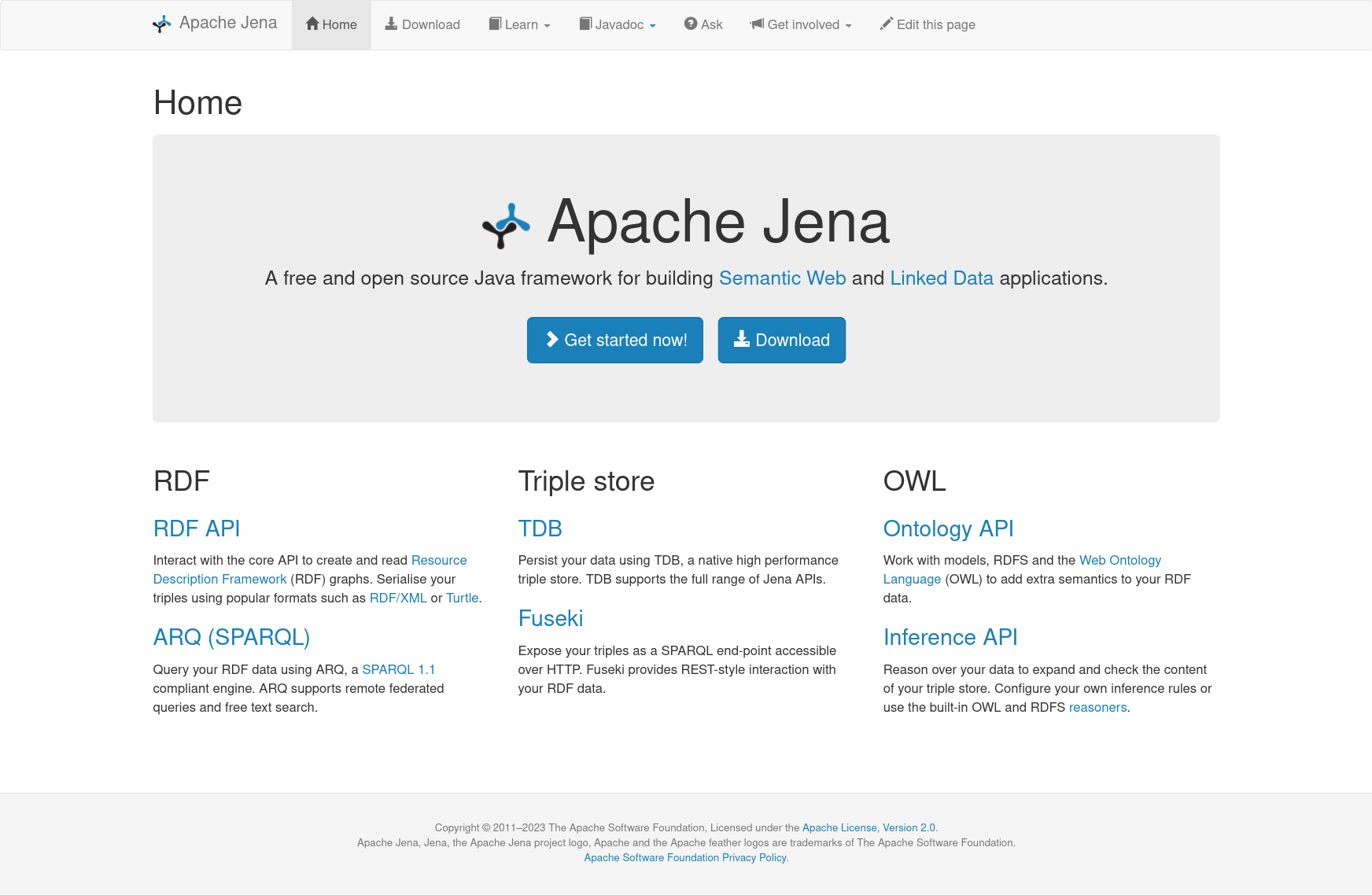Follow the reasoners link
Viewport: 1372px width, 895px height.
tap(1098, 707)
